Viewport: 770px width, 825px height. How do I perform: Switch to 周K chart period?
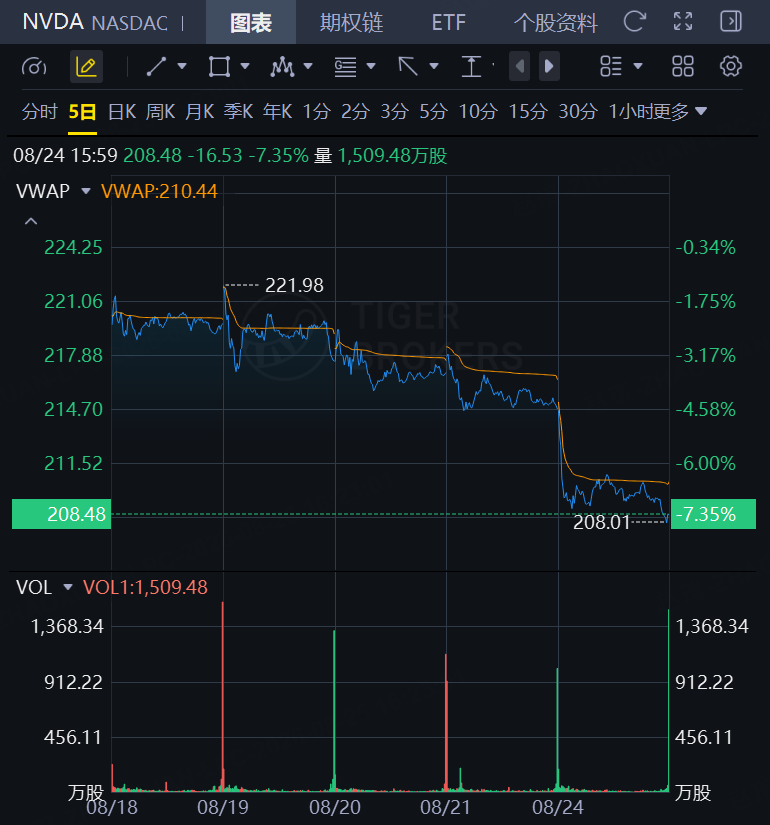(161, 112)
